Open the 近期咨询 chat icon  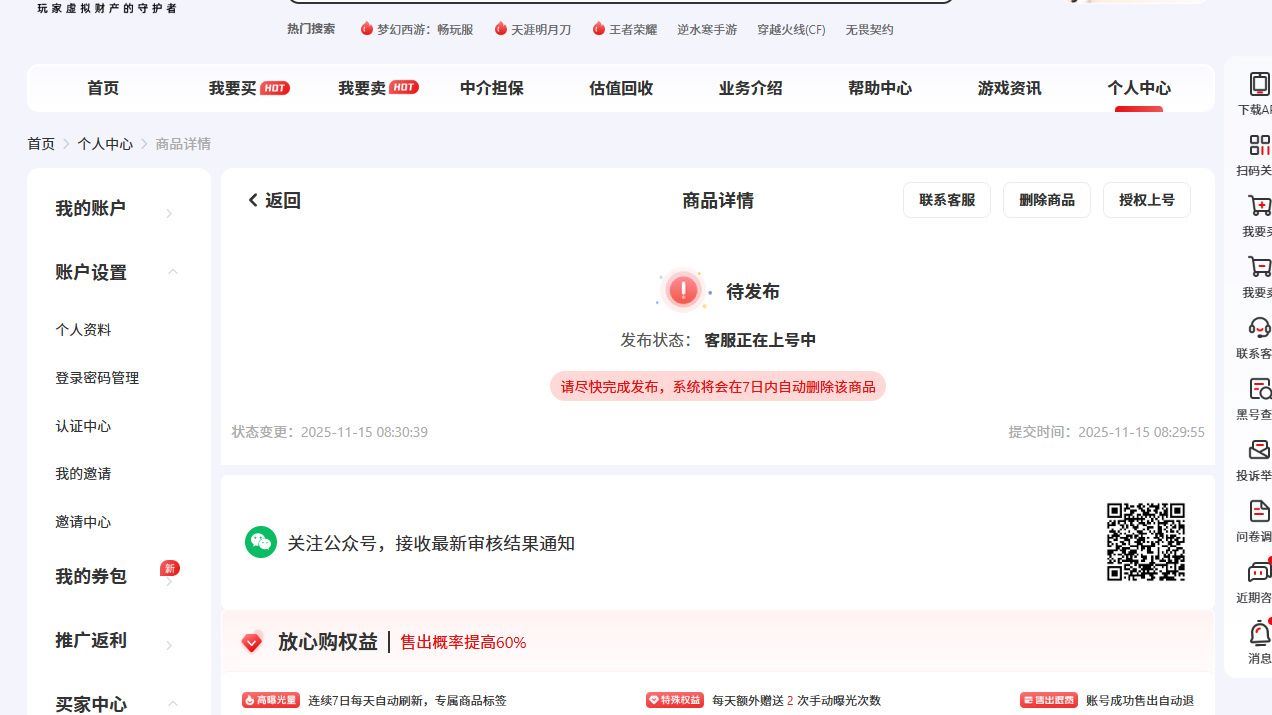pos(1259,573)
